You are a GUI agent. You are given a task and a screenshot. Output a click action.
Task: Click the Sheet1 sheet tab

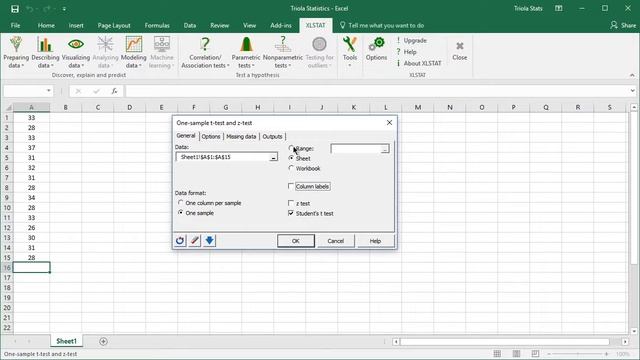pyautogui.click(x=66, y=341)
